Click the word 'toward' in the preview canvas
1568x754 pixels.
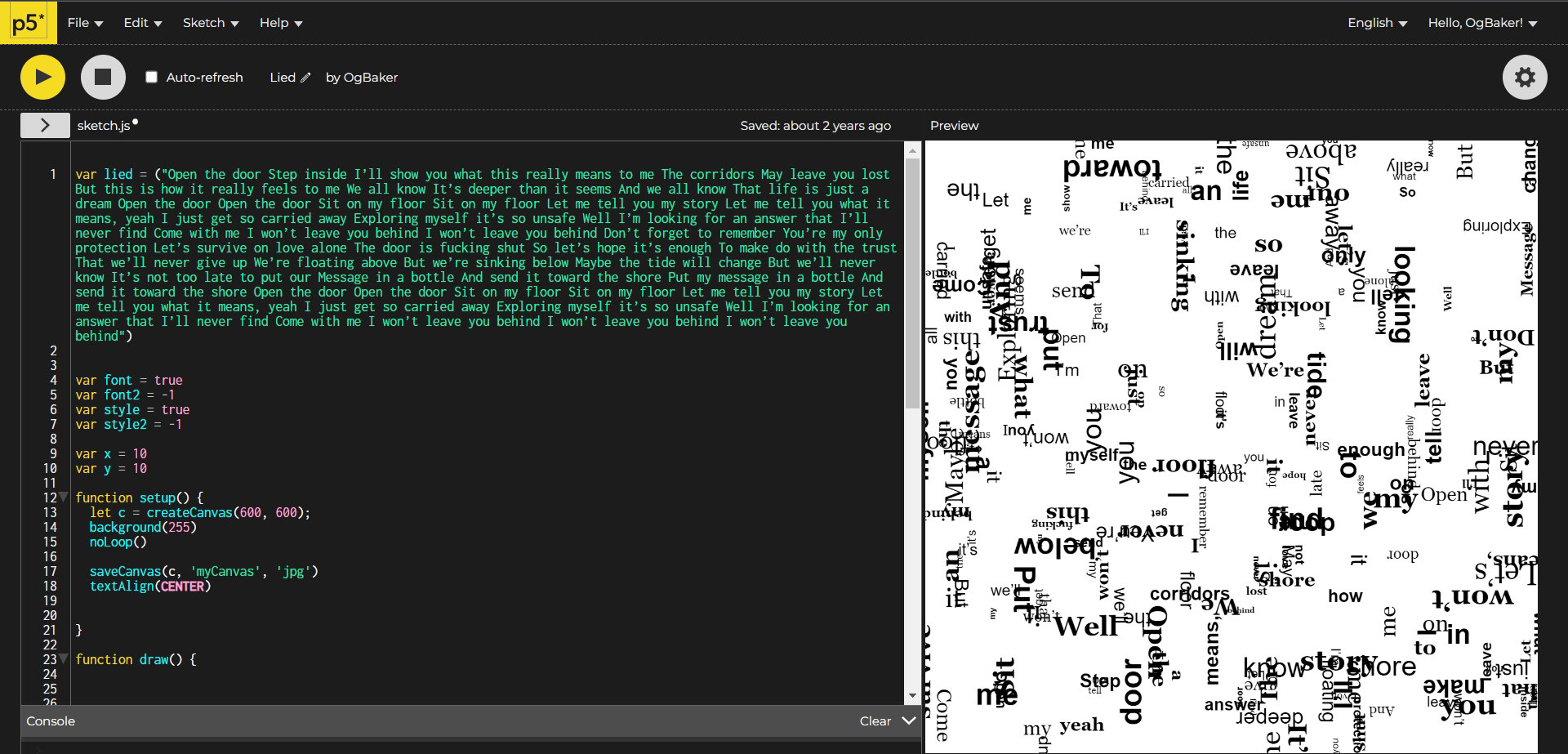[1111, 169]
